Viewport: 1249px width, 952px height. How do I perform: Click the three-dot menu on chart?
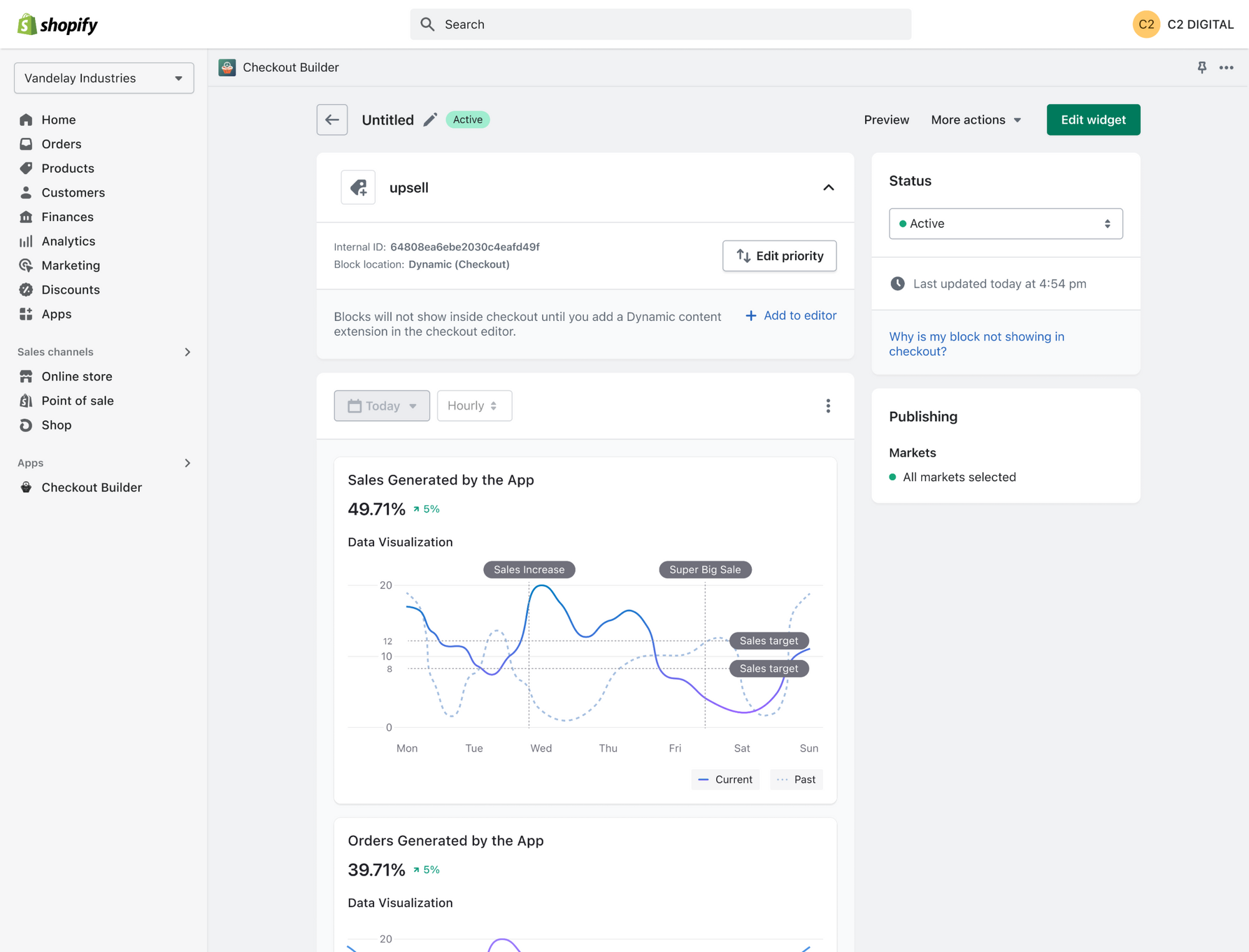click(x=828, y=405)
